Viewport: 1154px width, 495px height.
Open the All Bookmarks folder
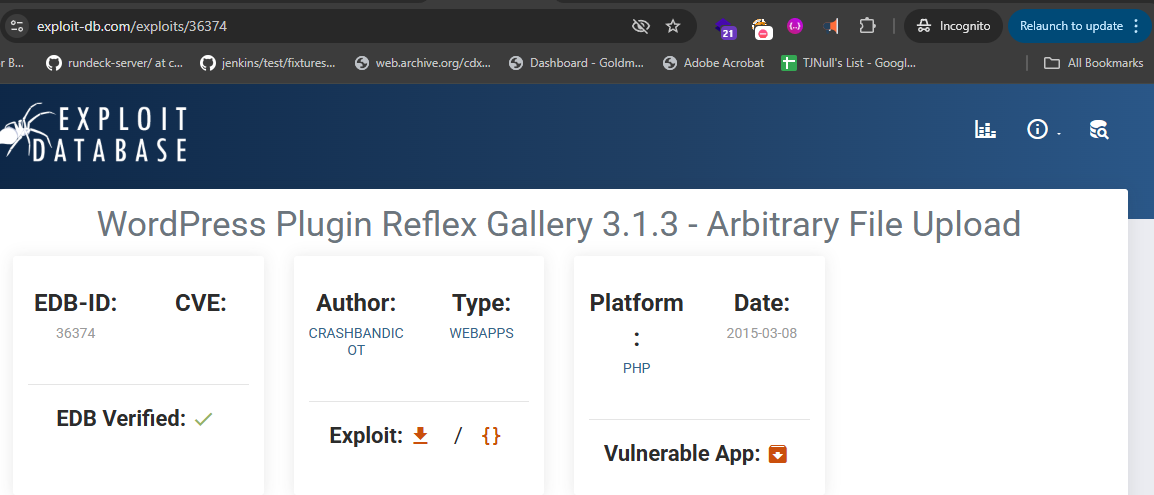1093,63
